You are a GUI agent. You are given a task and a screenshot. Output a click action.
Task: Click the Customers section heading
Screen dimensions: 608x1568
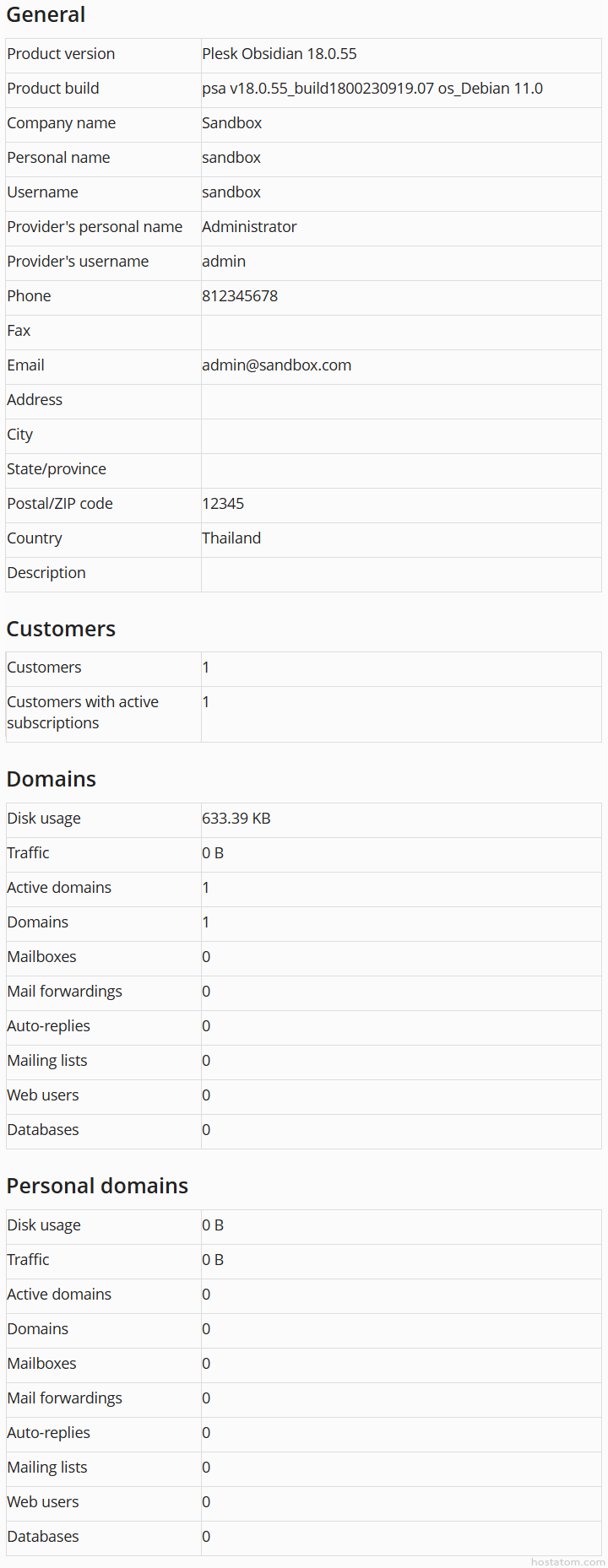tap(61, 629)
